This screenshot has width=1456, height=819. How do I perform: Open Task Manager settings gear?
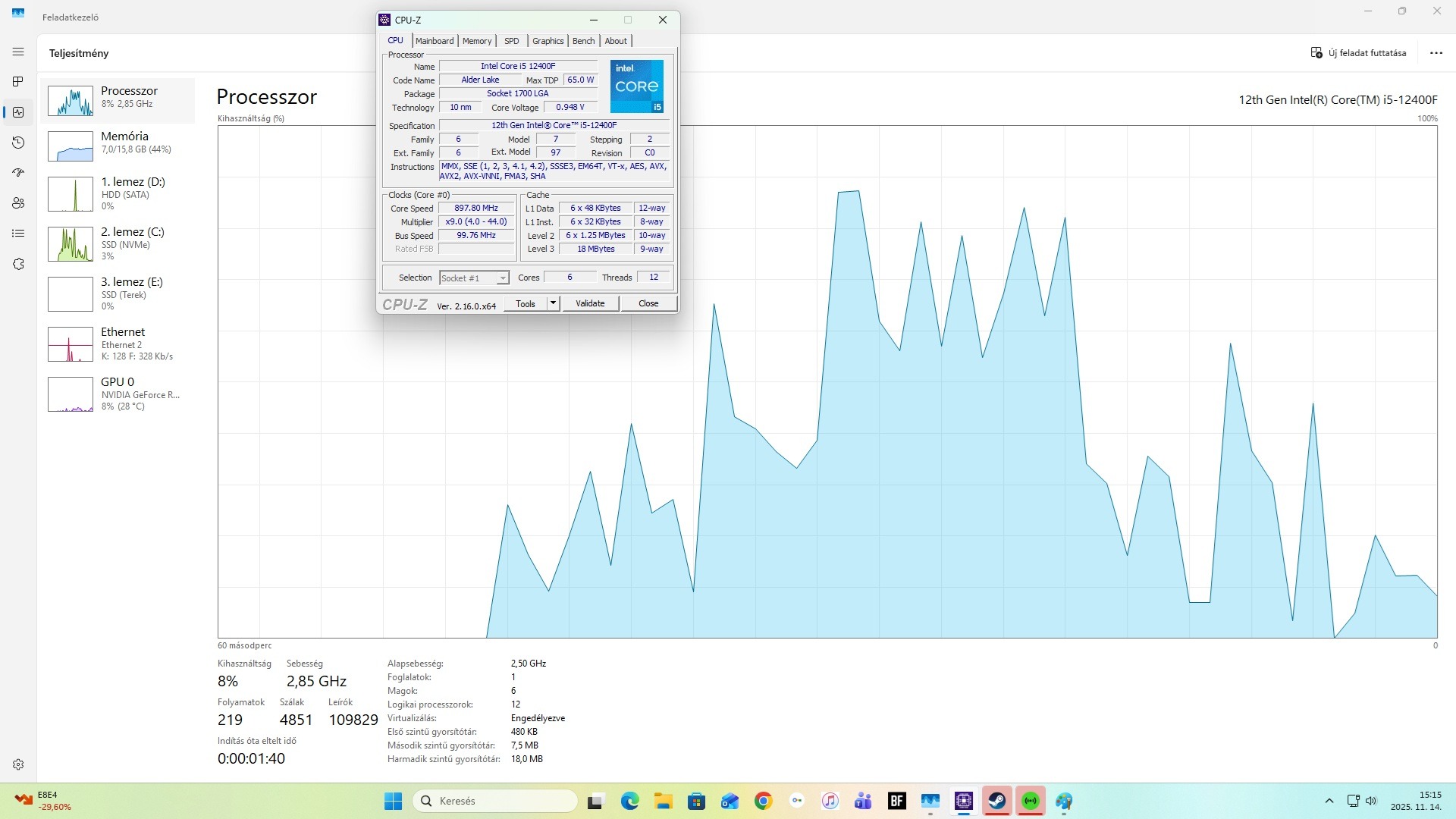pyautogui.click(x=18, y=764)
